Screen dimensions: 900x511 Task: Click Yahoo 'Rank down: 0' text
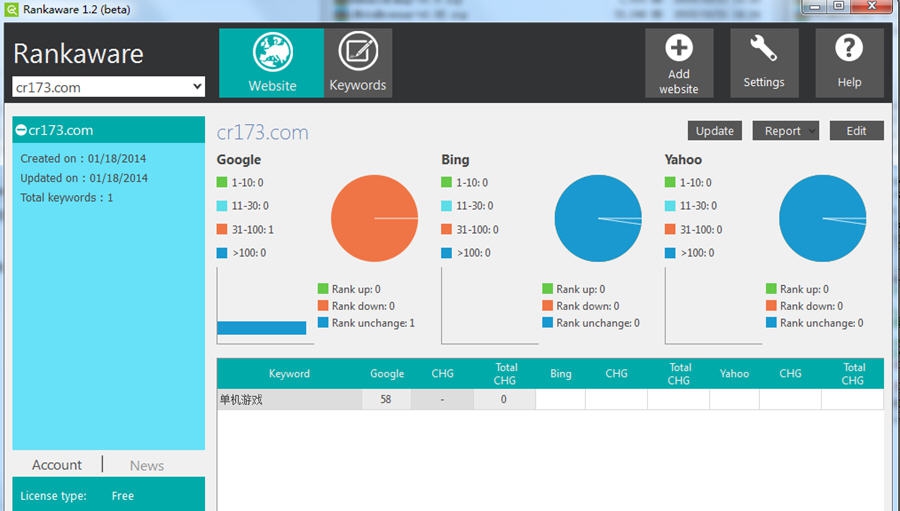(x=812, y=306)
